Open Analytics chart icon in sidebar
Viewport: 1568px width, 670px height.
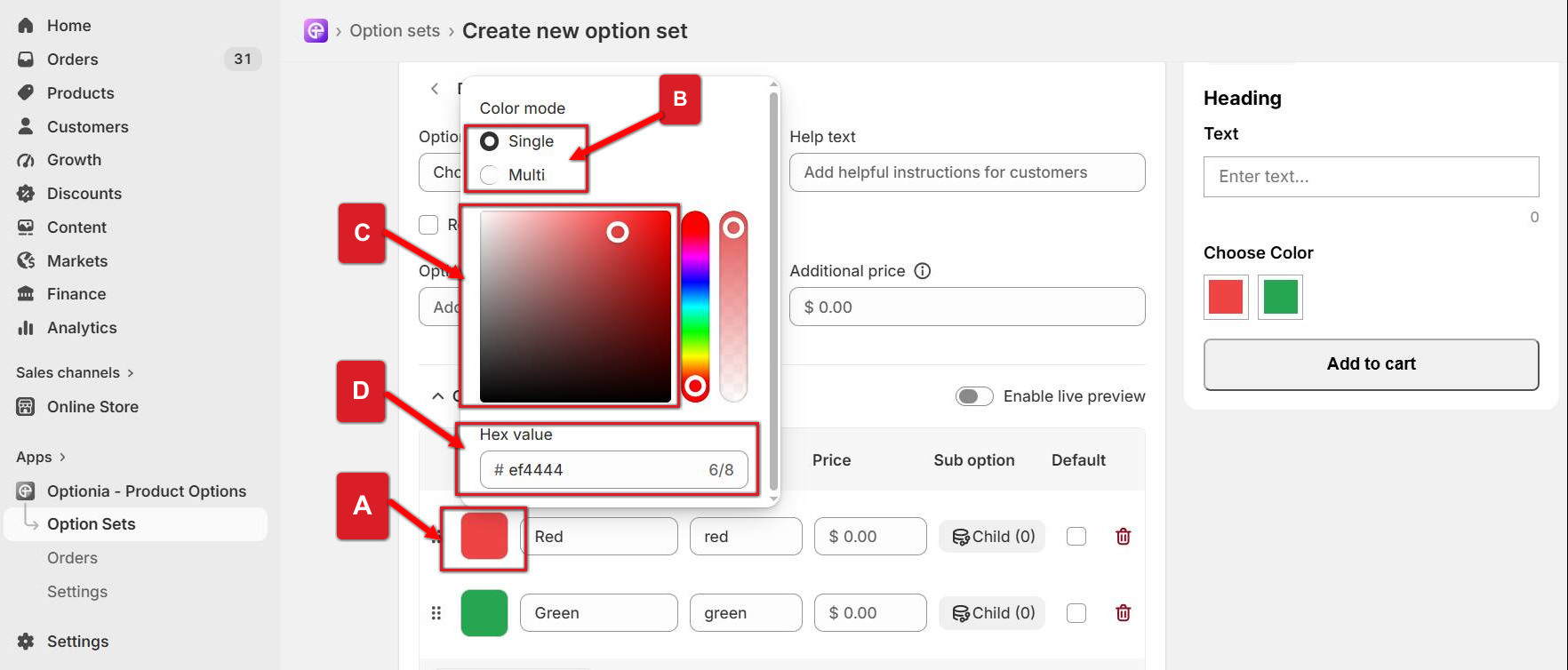coord(26,328)
